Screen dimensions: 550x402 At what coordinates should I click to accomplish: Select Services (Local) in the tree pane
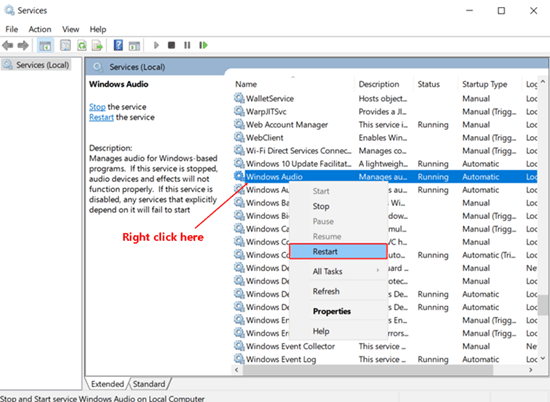[36, 65]
